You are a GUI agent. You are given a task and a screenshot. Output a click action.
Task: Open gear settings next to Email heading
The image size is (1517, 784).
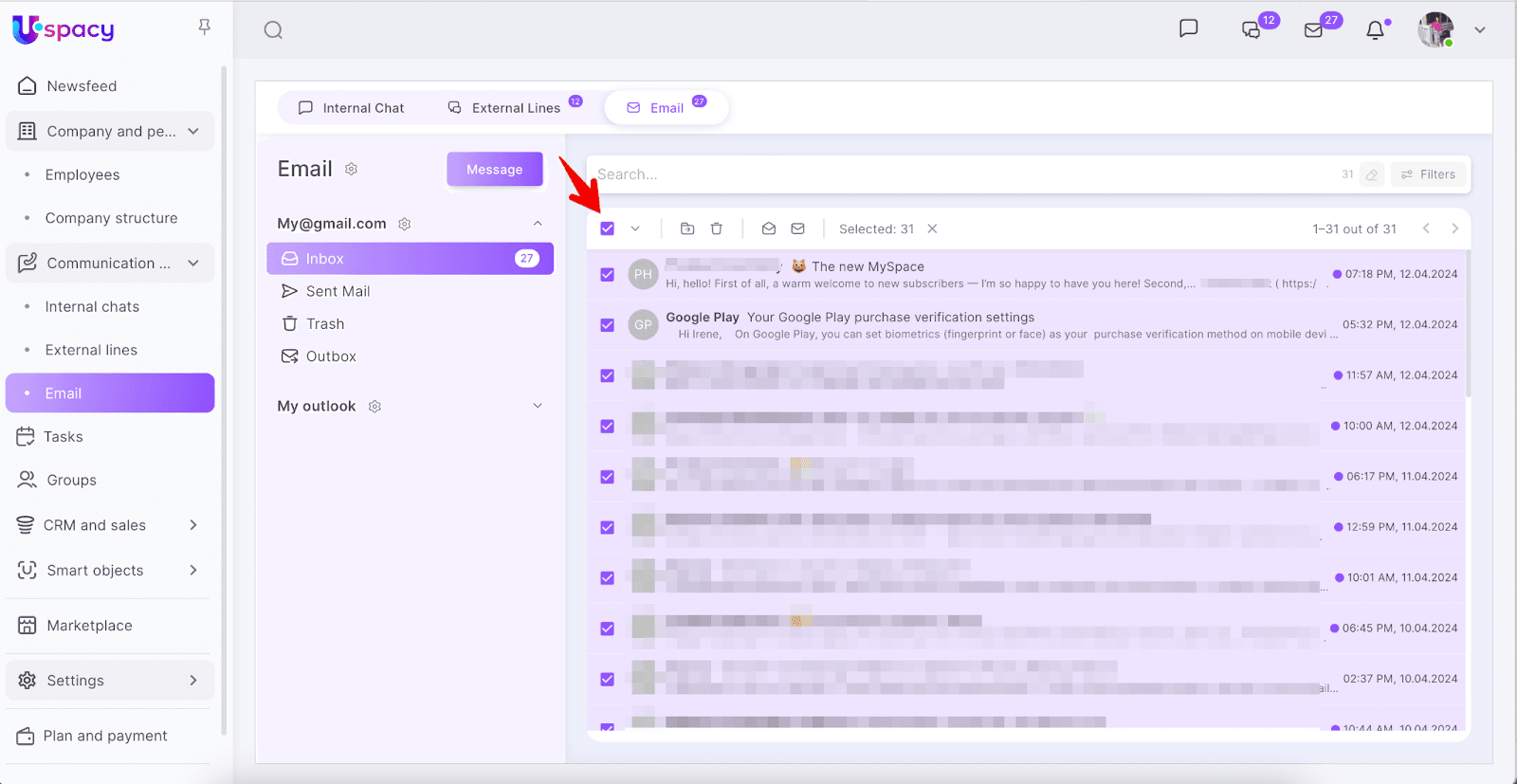[x=351, y=169]
